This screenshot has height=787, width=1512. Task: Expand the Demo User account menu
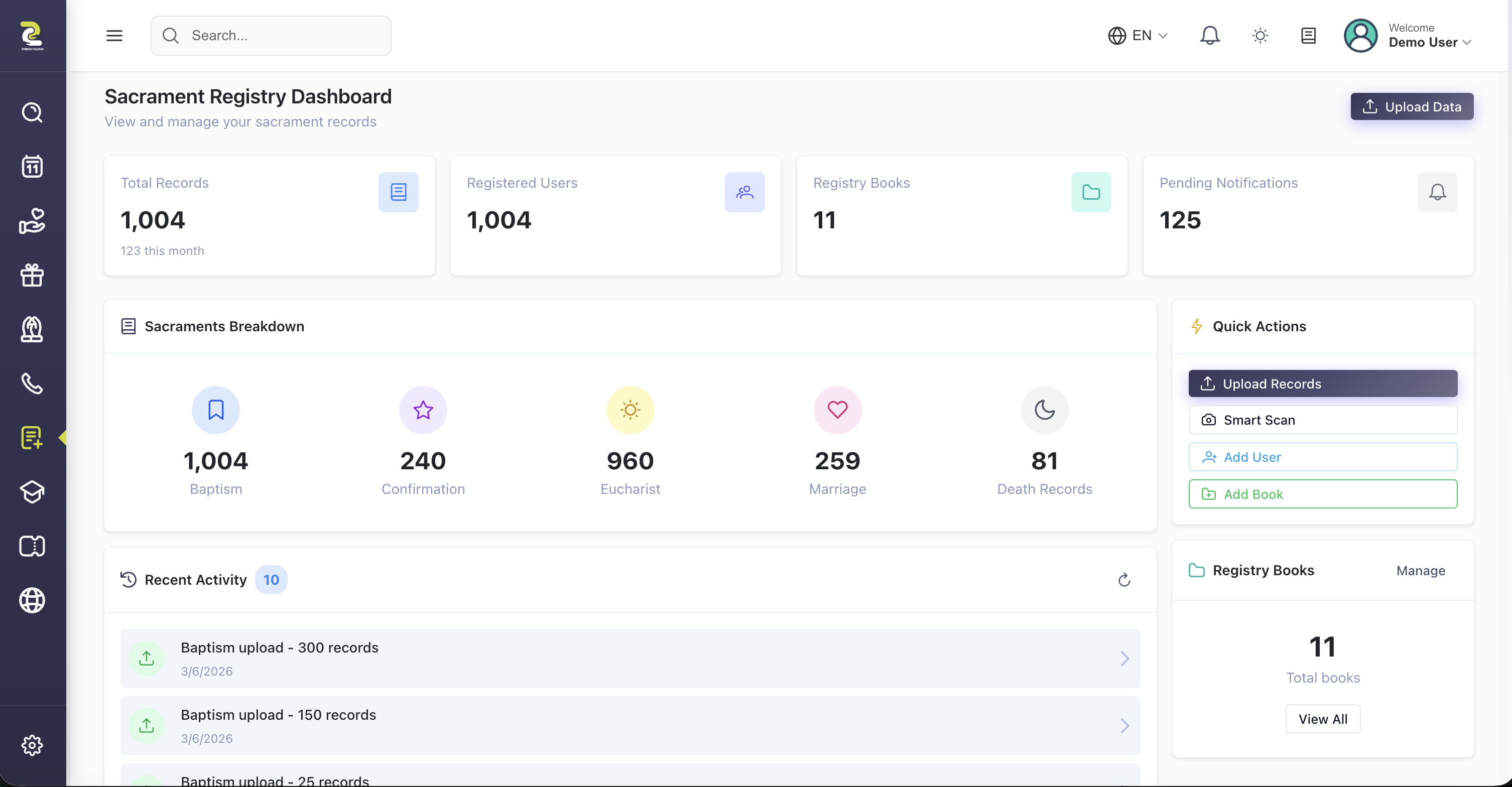[1429, 36]
